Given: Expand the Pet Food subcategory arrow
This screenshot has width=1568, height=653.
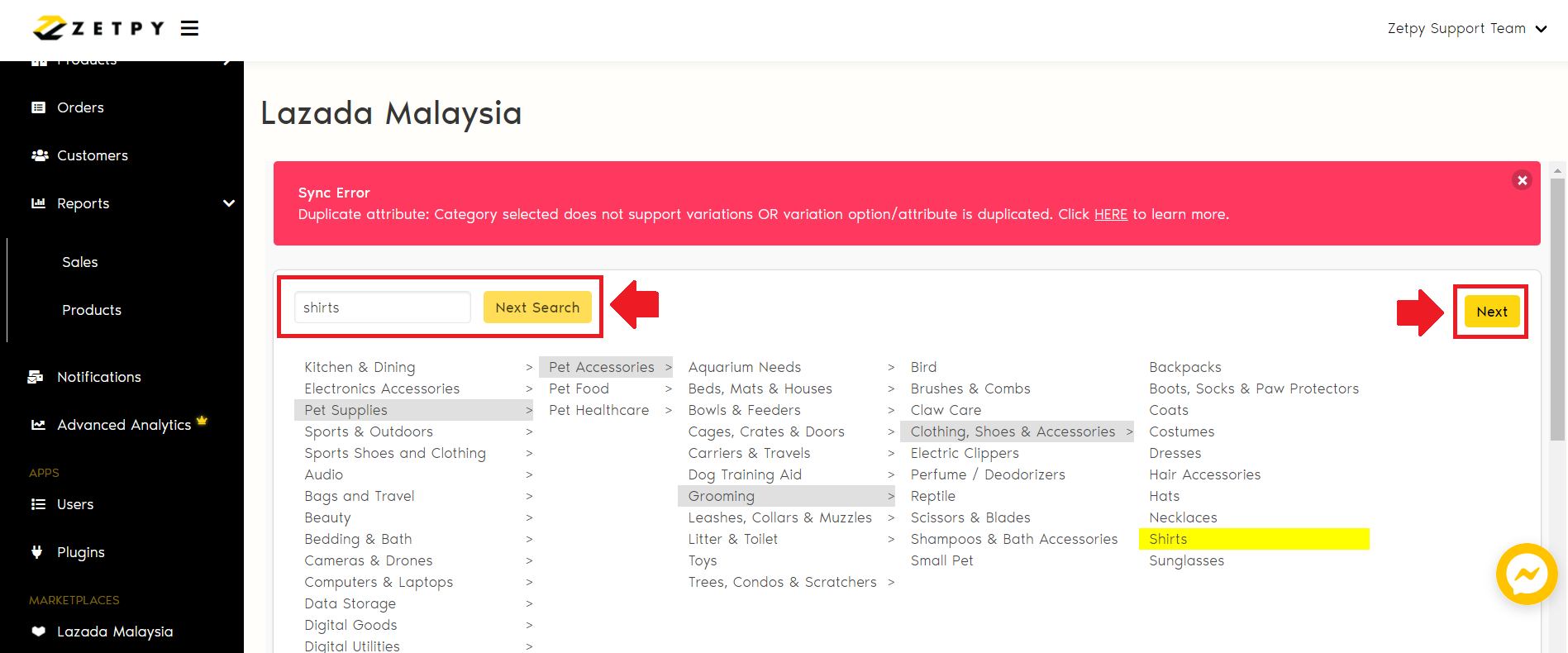Looking at the screenshot, I should click(x=669, y=388).
